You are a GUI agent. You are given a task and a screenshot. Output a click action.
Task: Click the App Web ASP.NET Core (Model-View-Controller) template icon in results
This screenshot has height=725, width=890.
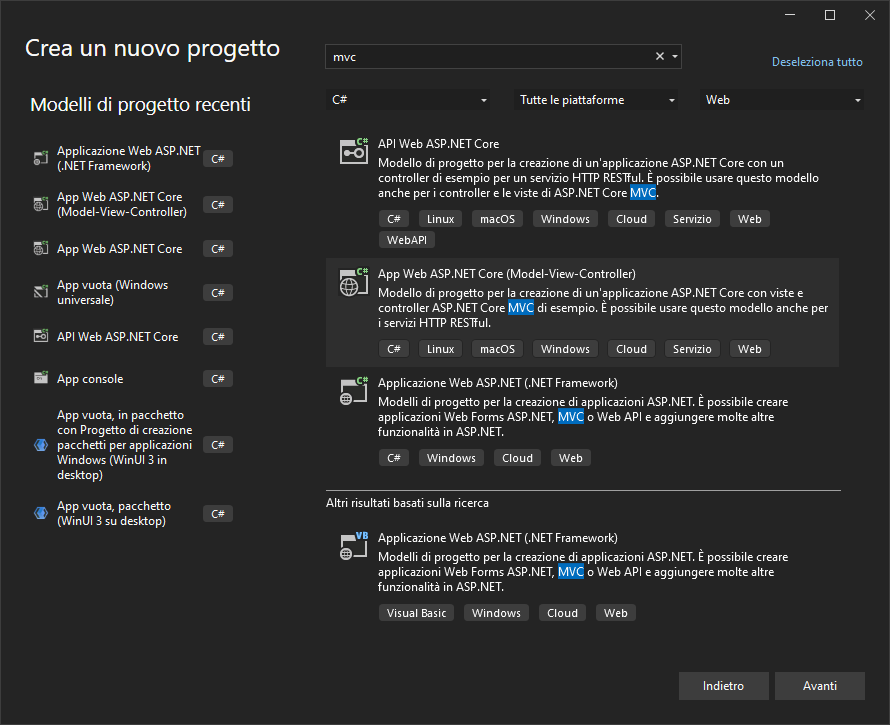tap(354, 282)
